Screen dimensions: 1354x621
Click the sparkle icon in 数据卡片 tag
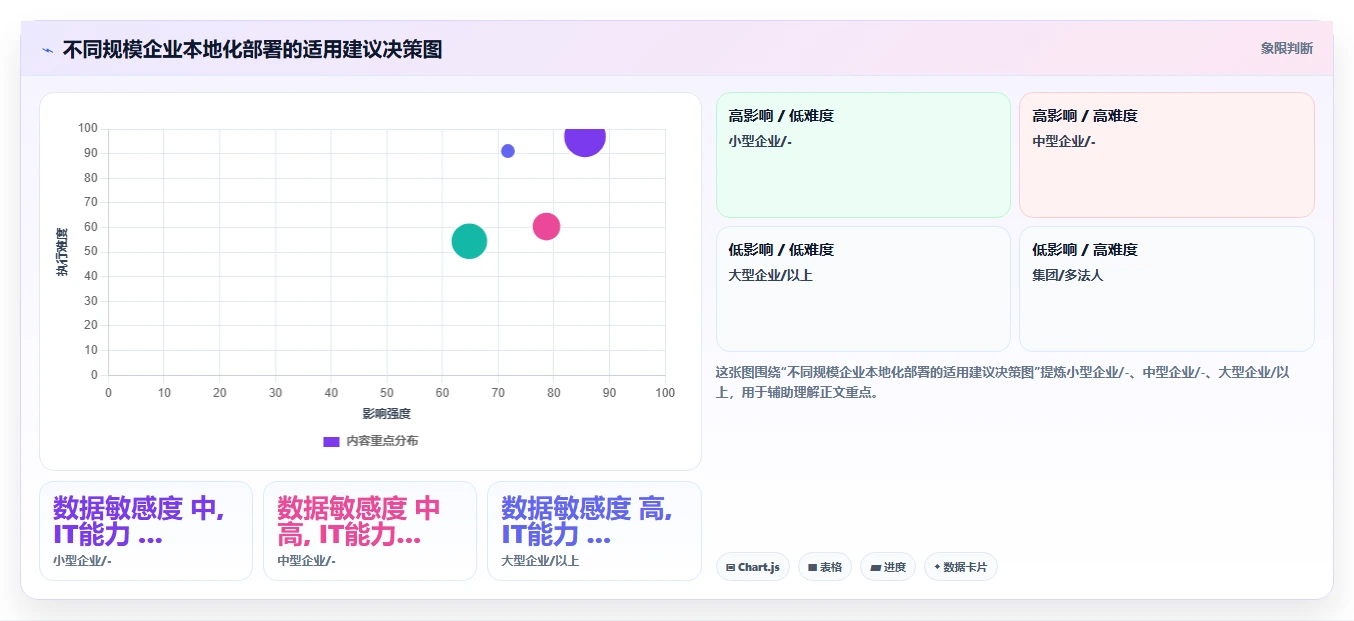click(x=937, y=567)
